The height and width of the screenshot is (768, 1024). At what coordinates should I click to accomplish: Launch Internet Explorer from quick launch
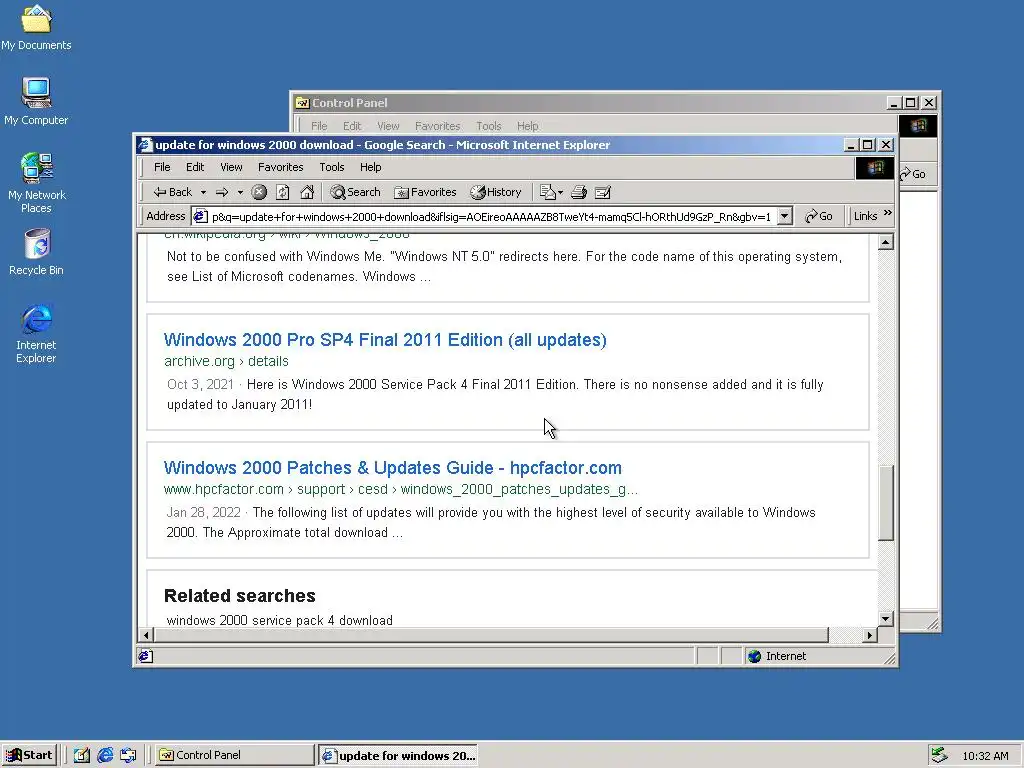point(105,755)
